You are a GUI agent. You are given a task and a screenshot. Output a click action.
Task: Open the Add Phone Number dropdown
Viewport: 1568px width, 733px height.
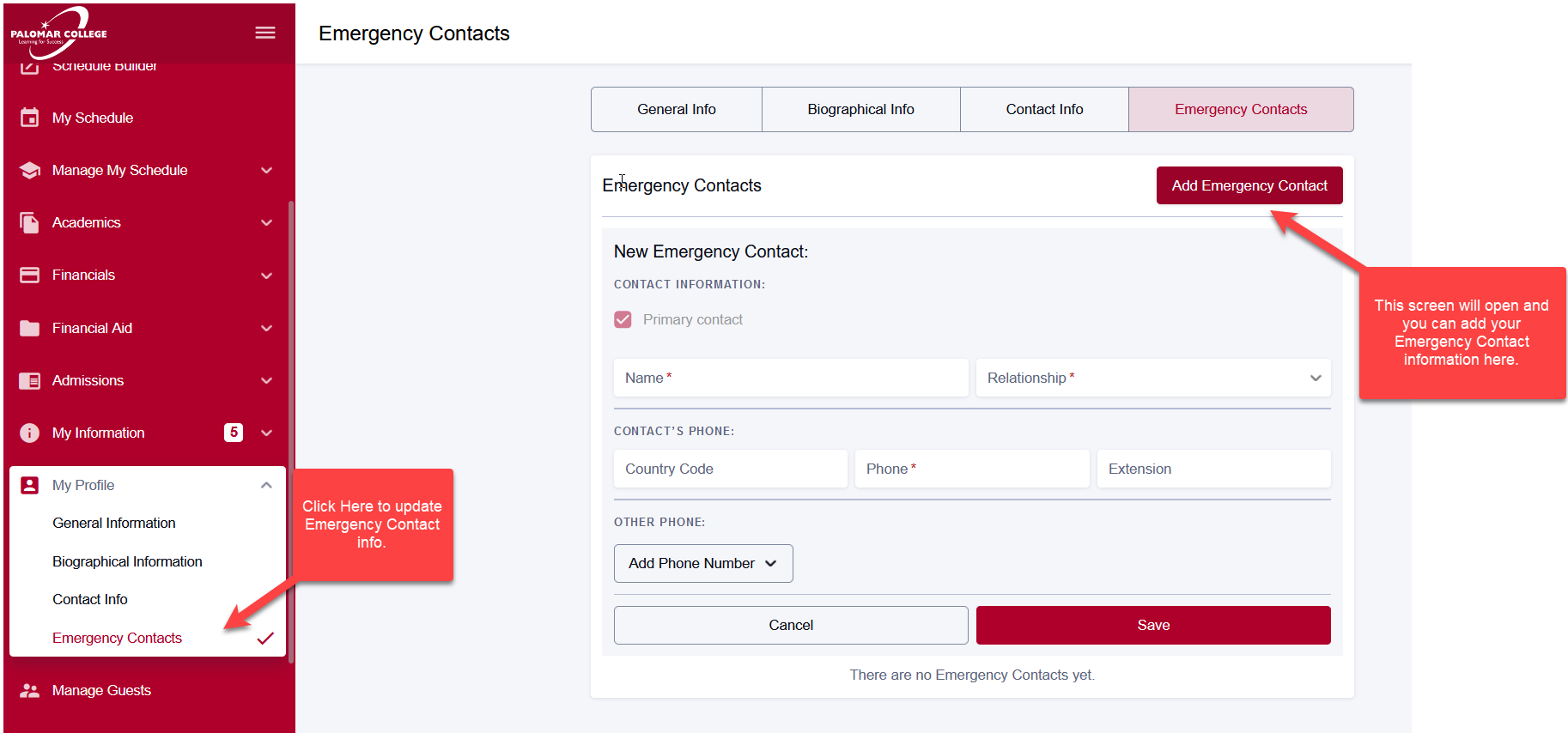coord(703,563)
